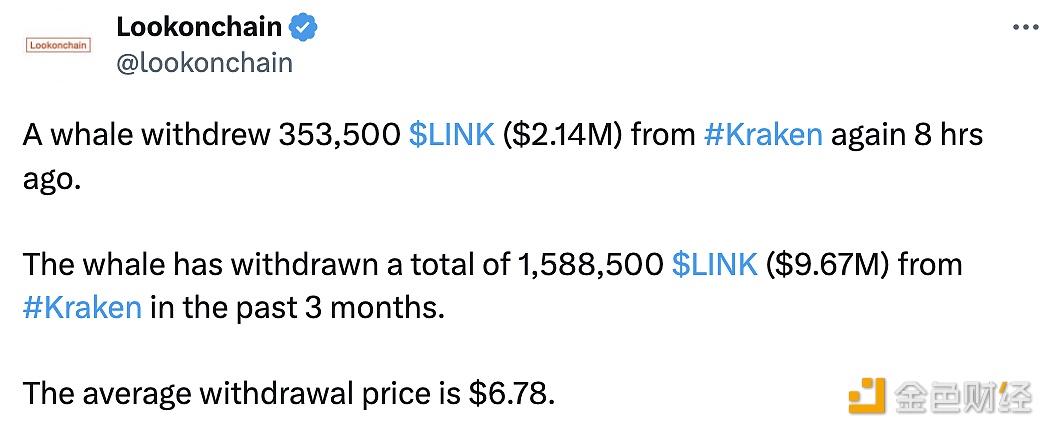The height and width of the screenshot is (426, 1044).
Task: Open #Kraken hashtag before 'in the past'
Action: [x=83, y=308]
